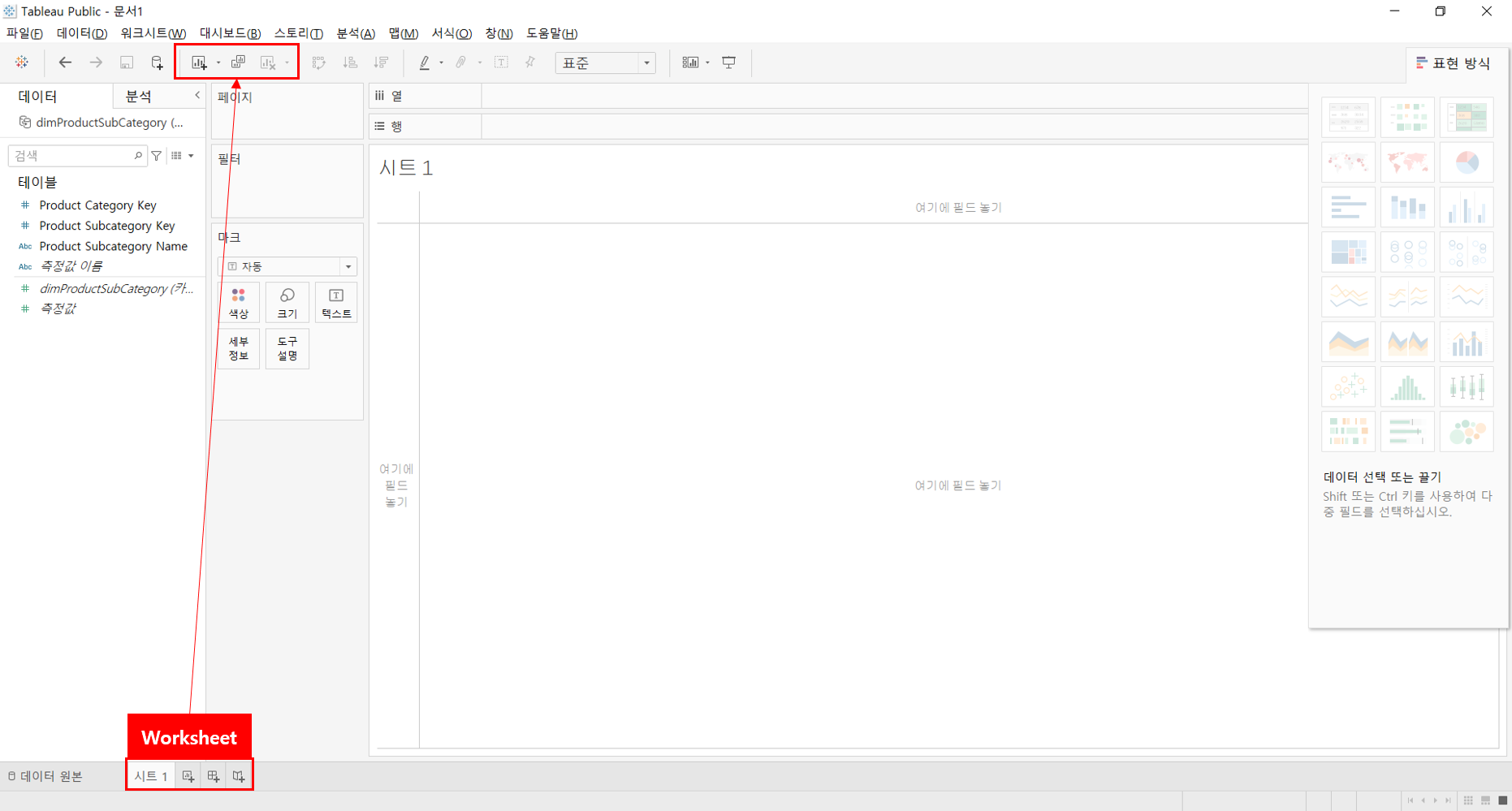The height and width of the screenshot is (811, 1512).
Task: Collapse the data pane with chevron
Action: click(197, 96)
